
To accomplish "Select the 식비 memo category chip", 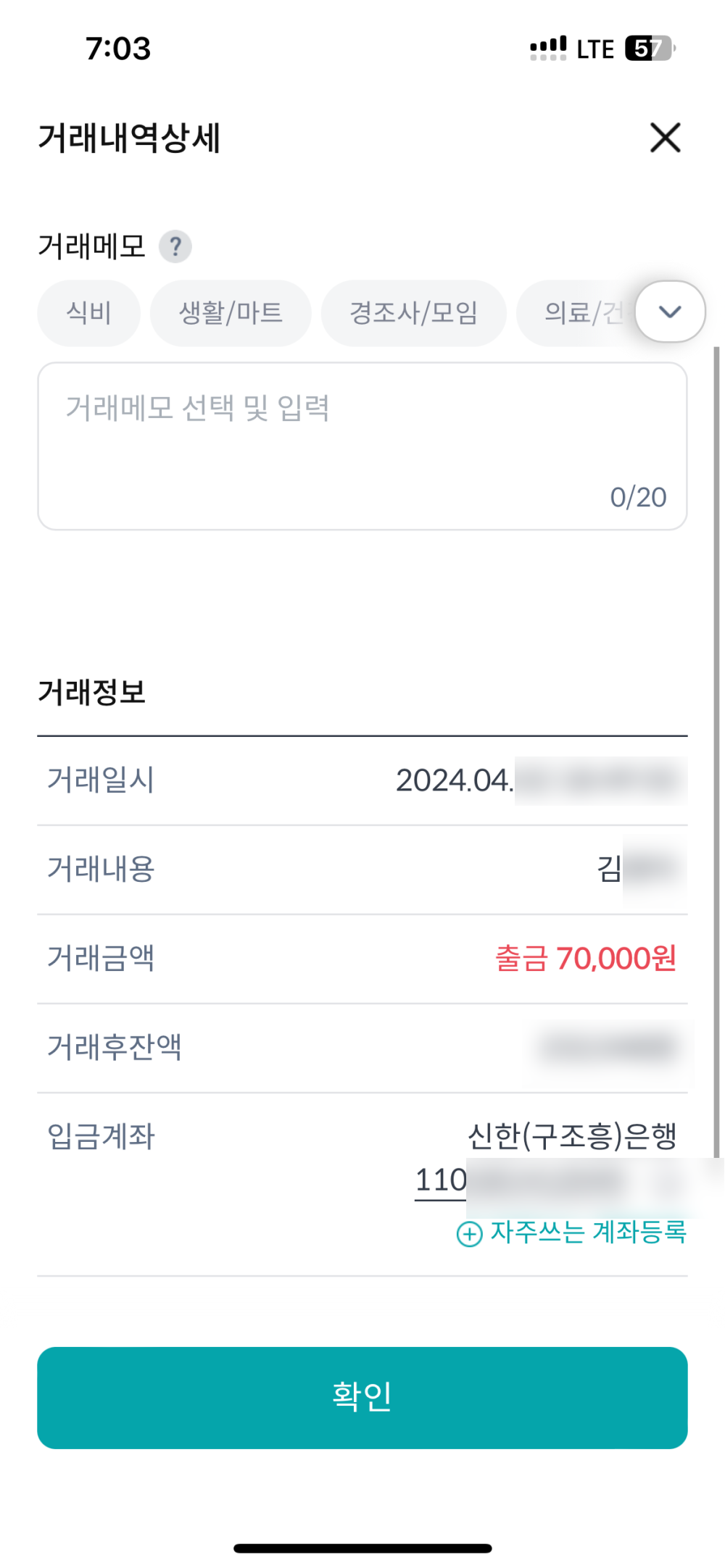I will [x=88, y=313].
